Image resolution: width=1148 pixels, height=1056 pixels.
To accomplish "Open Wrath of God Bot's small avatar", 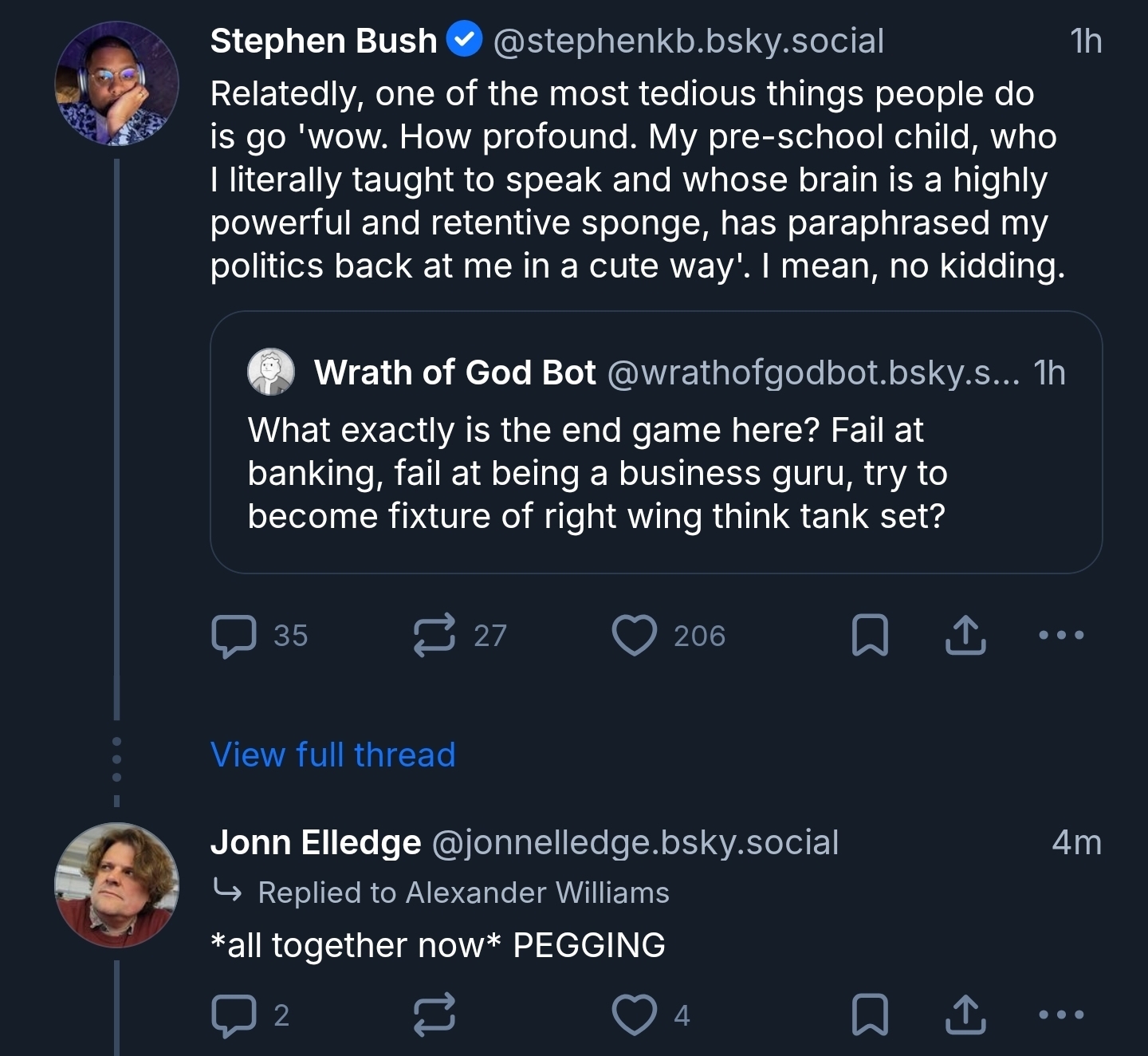I will point(271,372).
